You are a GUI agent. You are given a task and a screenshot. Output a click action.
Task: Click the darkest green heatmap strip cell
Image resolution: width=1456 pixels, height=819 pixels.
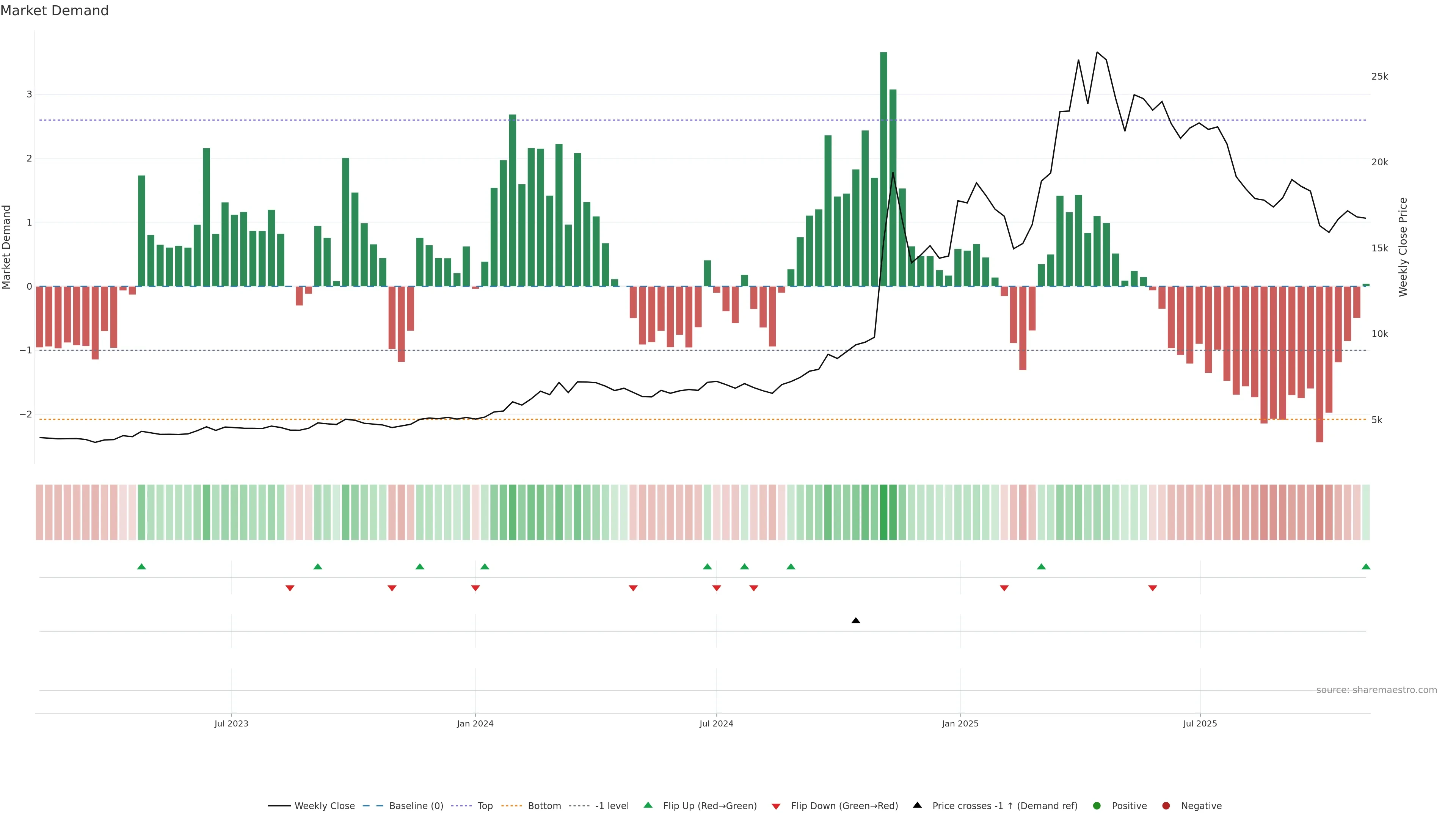(883, 512)
